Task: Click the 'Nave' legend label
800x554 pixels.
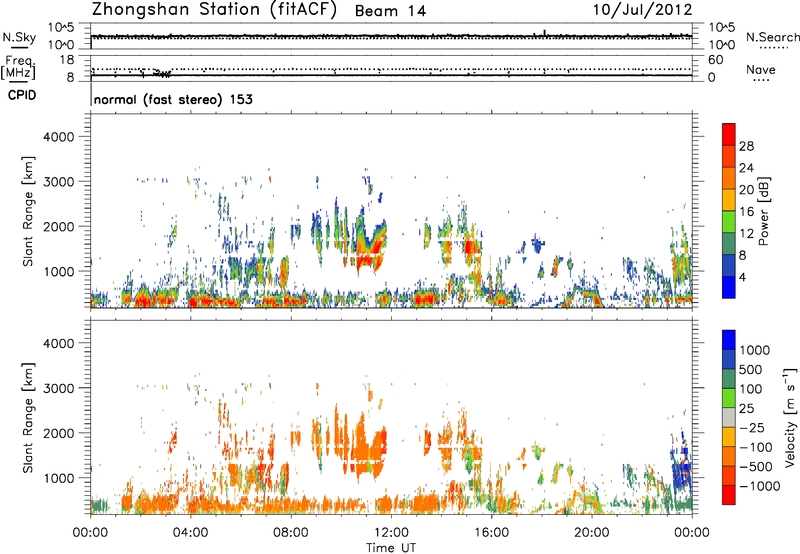Action: click(x=761, y=70)
